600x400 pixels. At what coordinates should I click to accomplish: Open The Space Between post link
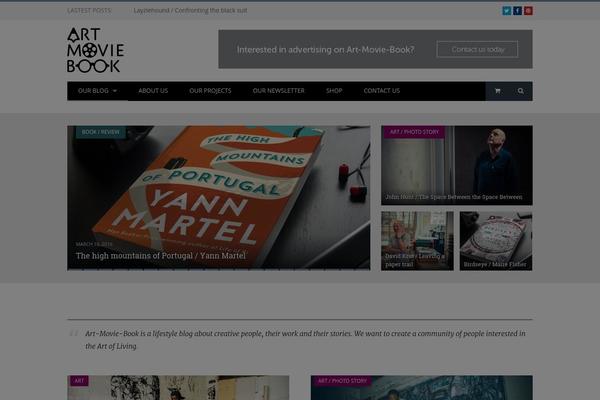(454, 197)
